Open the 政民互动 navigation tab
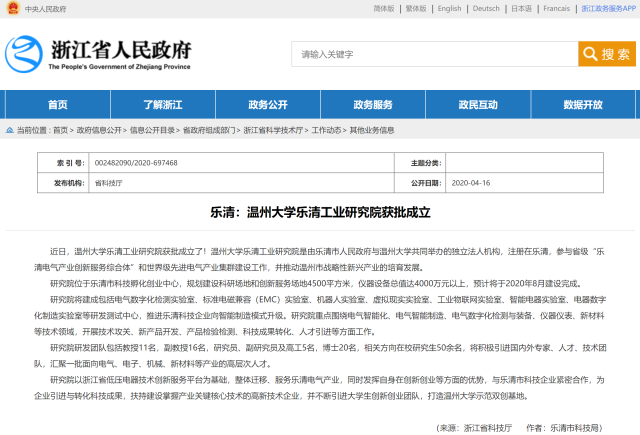The height and width of the screenshot is (435, 640). [478, 105]
